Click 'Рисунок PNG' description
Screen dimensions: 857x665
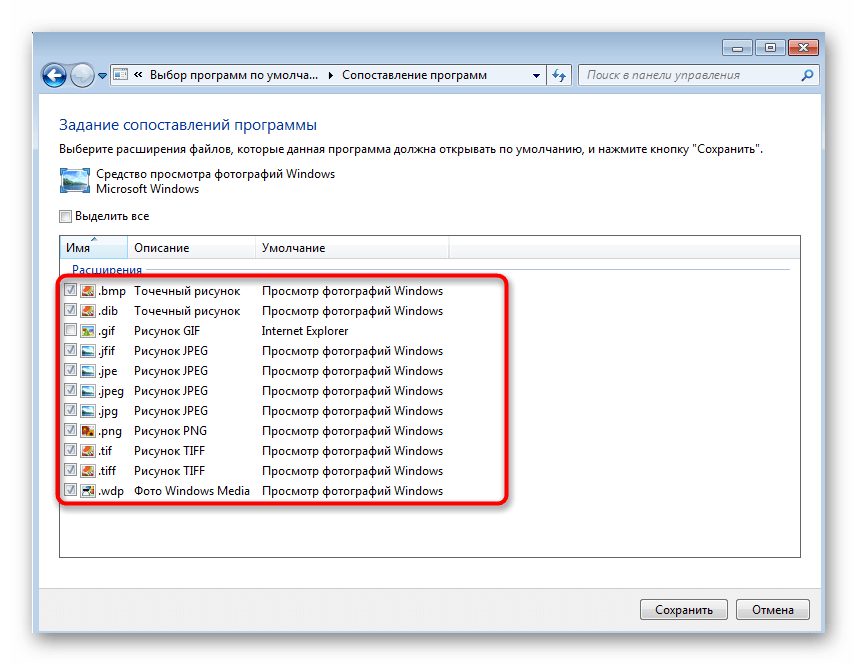(170, 431)
